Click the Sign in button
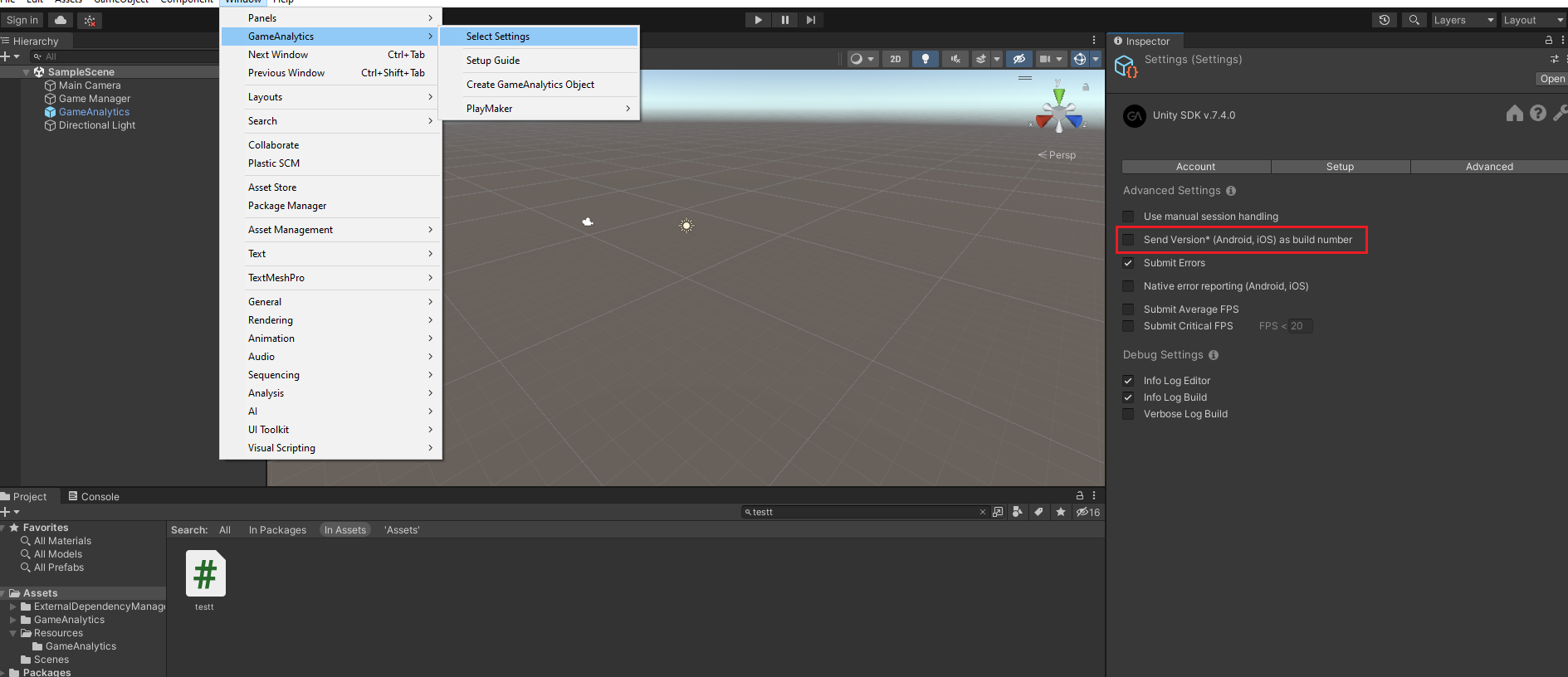This screenshot has width=1568, height=677. pos(22,20)
